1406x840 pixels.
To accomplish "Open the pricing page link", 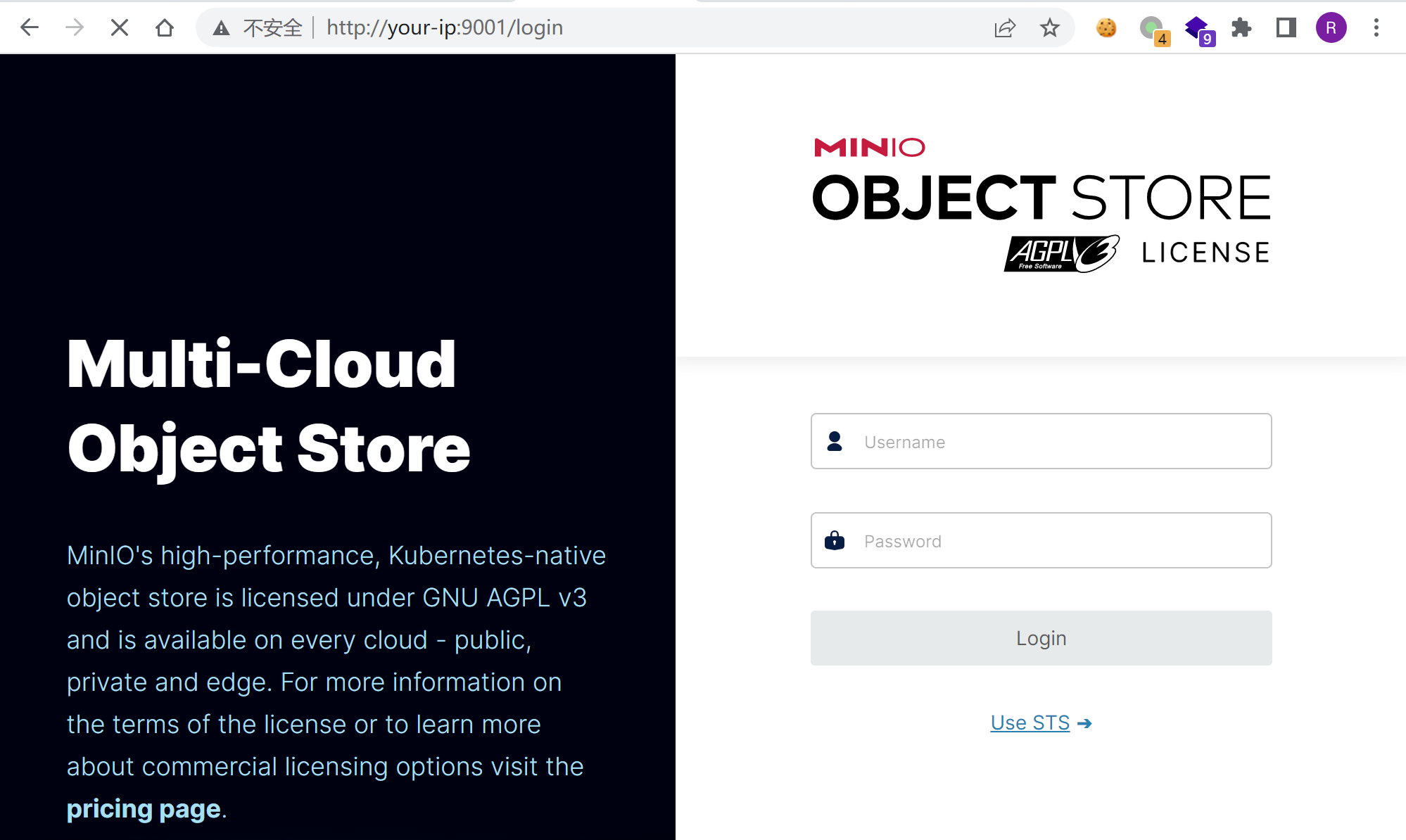I will (x=144, y=809).
